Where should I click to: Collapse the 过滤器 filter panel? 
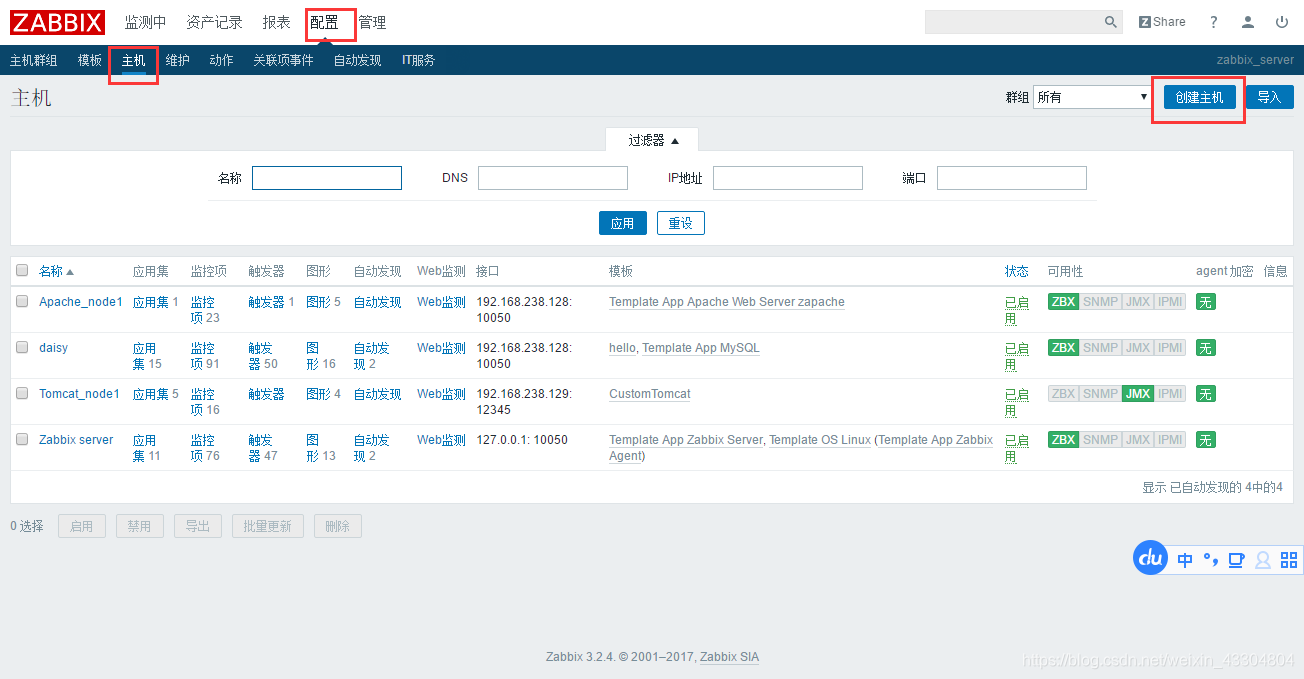pyautogui.click(x=653, y=140)
